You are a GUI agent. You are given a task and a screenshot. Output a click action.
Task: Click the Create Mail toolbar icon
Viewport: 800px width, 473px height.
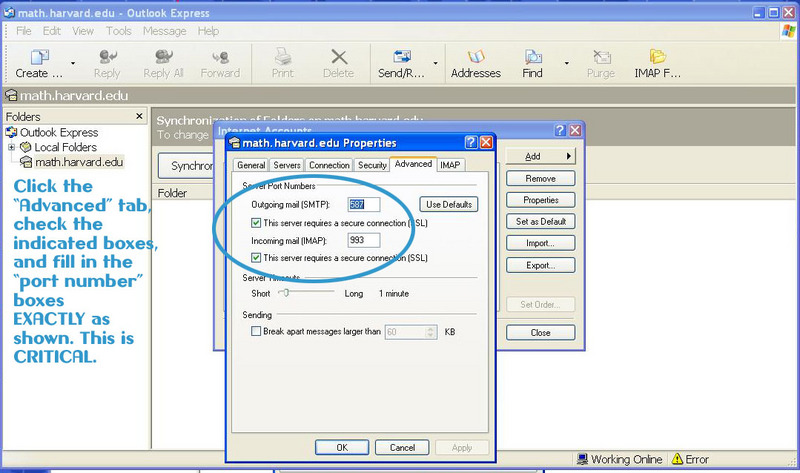[x=39, y=59]
